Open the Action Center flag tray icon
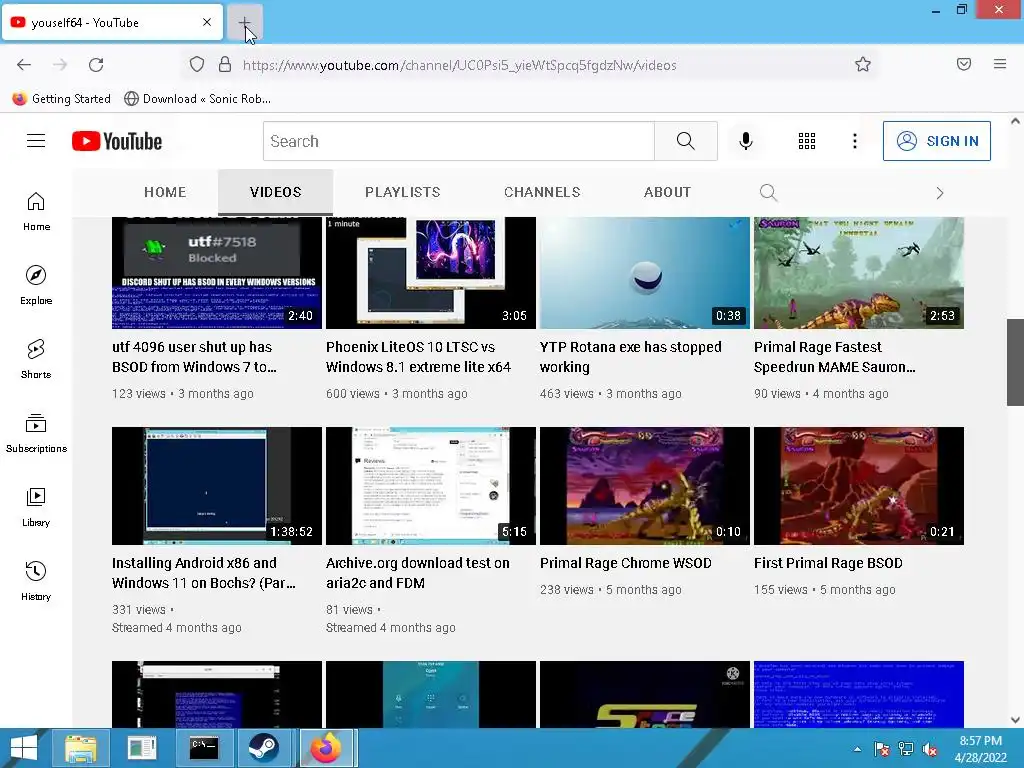The height and width of the screenshot is (768, 1024). click(x=882, y=749)
